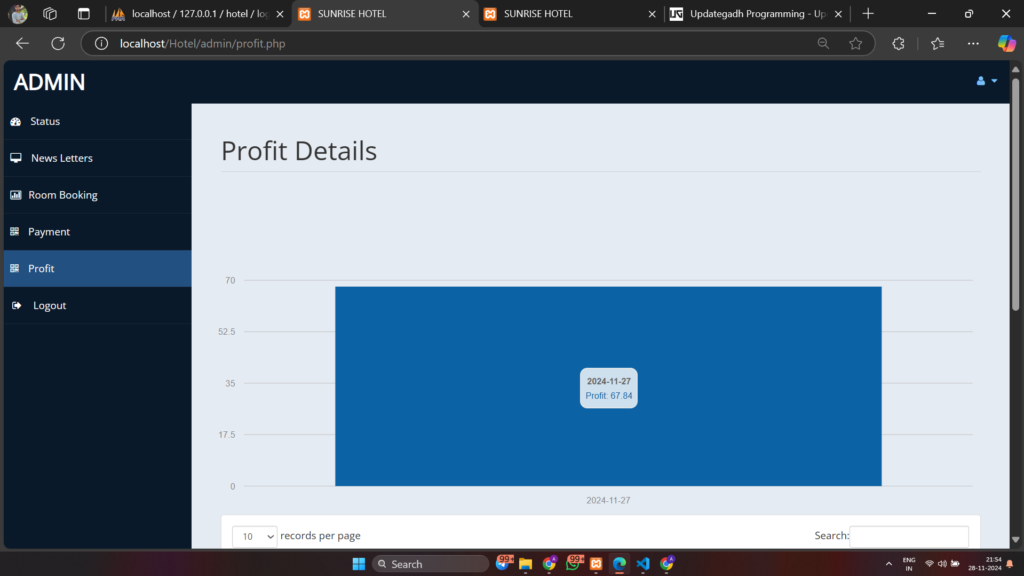View site information icon in address bar
This screenshot has width=1024, height=576.
[x=101, y=44]
